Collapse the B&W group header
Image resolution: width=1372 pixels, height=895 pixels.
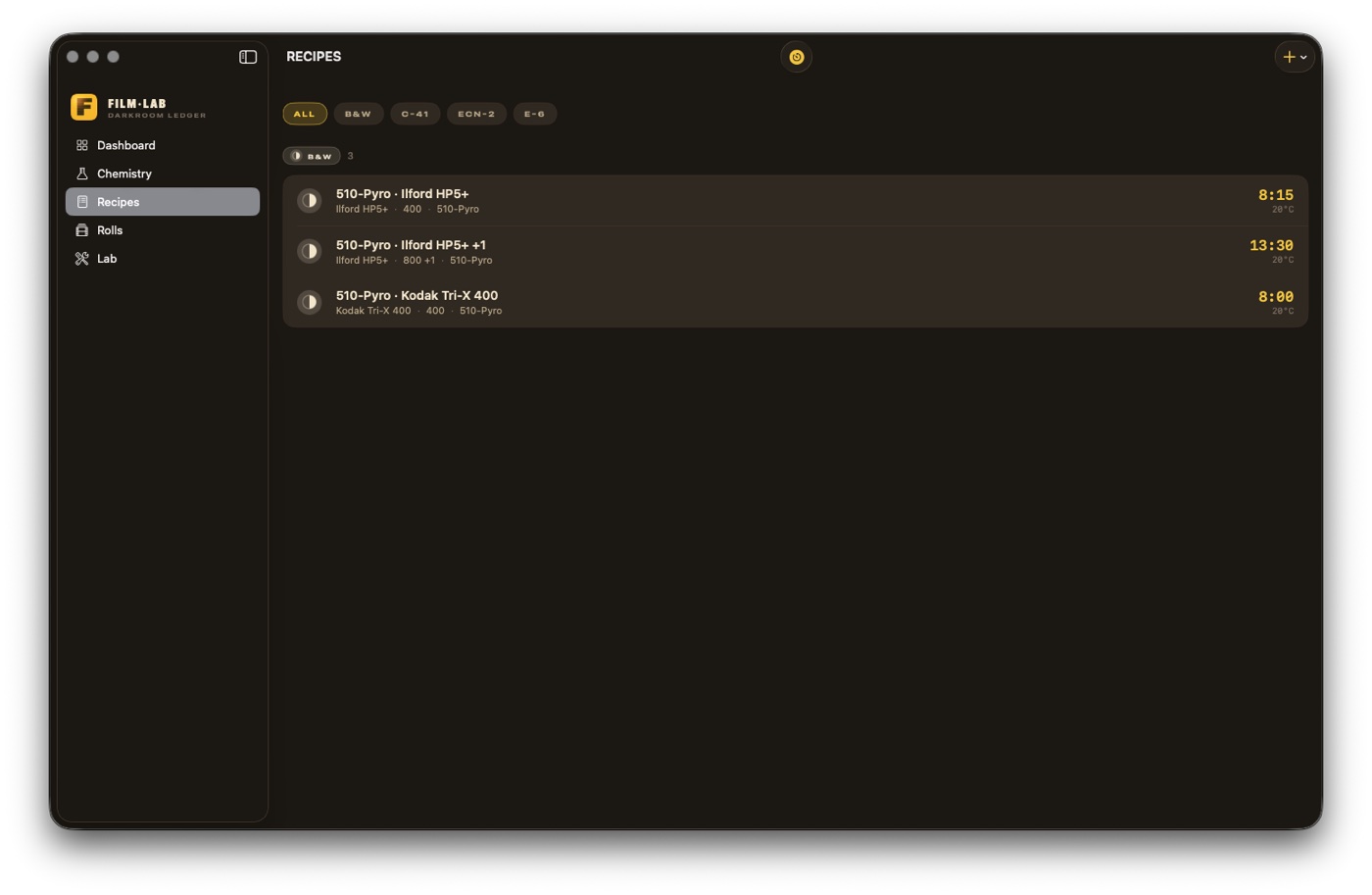(x=312, y=156)
